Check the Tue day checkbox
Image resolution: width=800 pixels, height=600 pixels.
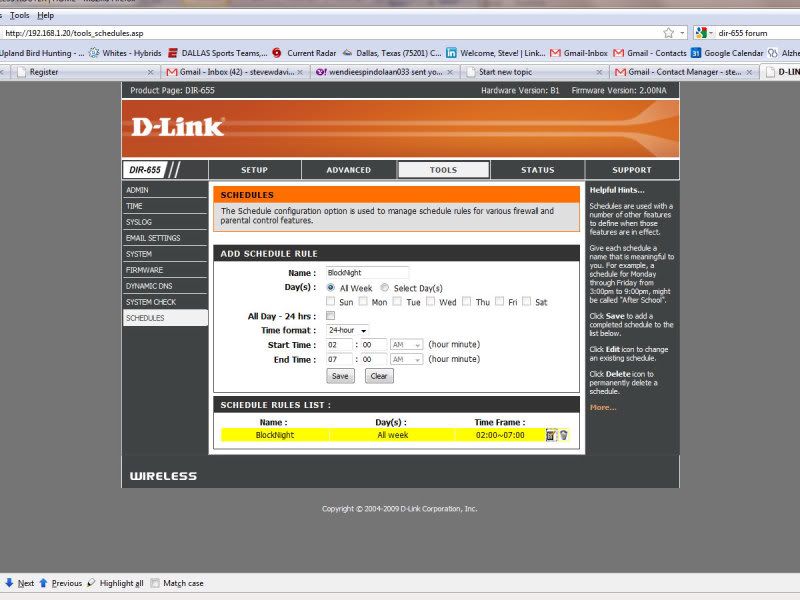click(x=397, y=302)
